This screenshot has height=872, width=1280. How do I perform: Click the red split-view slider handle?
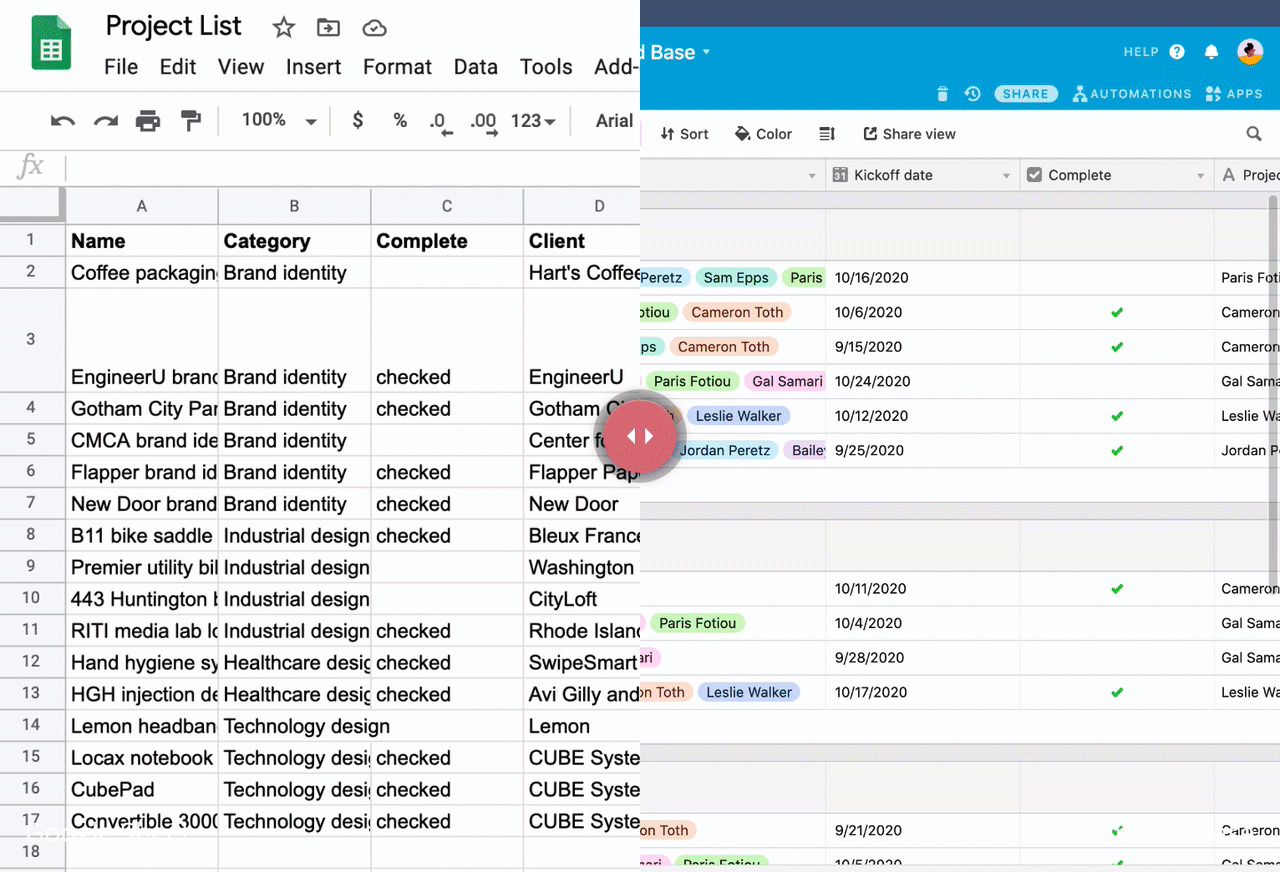click(x=639, y=436)
